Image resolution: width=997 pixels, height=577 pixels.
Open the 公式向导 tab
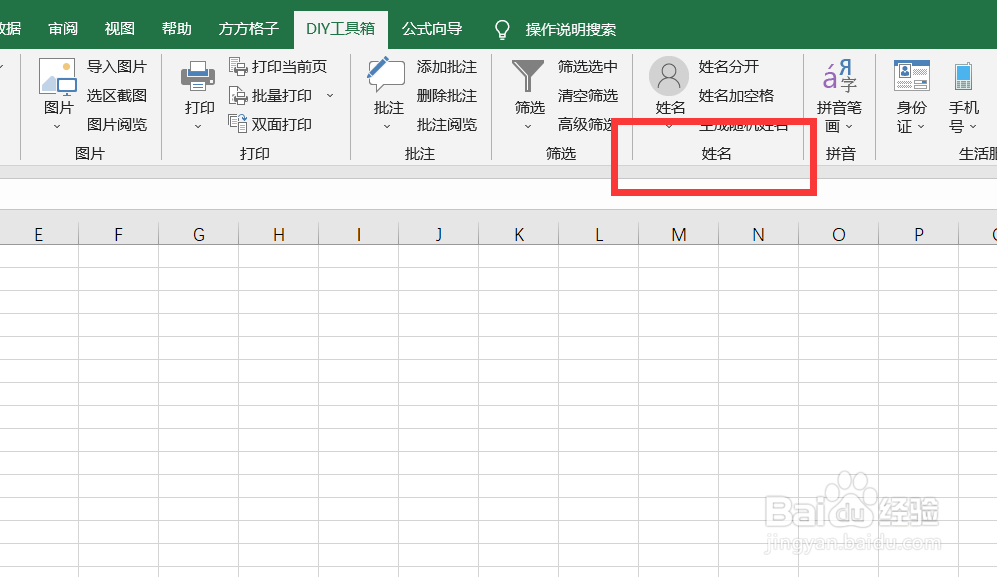point(432,29)
